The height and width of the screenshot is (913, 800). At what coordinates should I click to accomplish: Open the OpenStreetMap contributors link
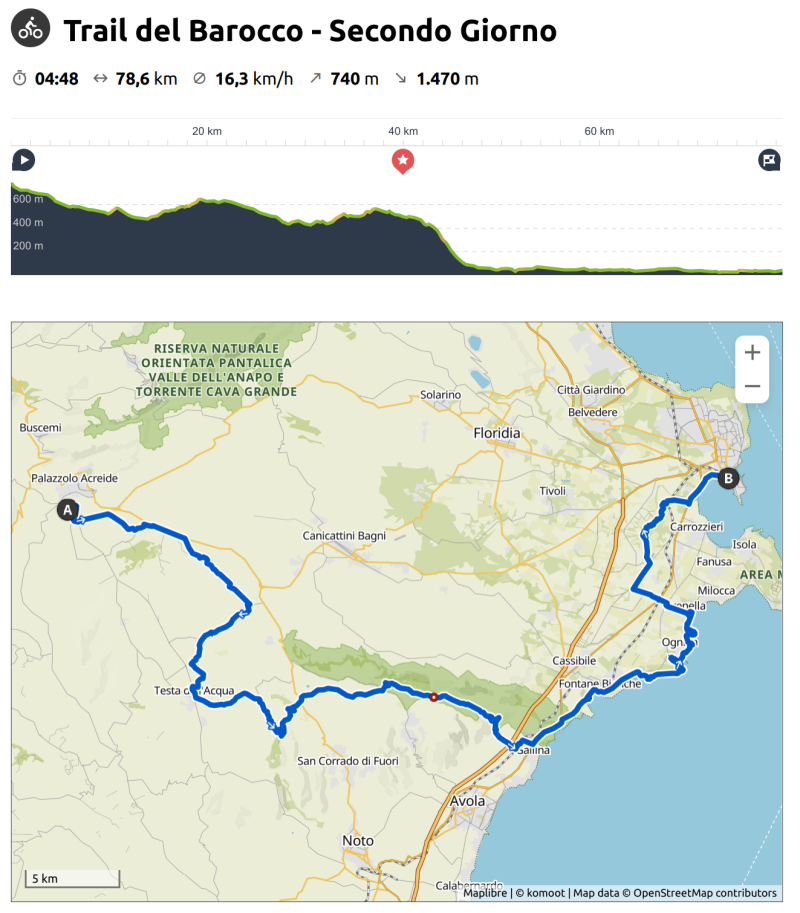(704, 893)
